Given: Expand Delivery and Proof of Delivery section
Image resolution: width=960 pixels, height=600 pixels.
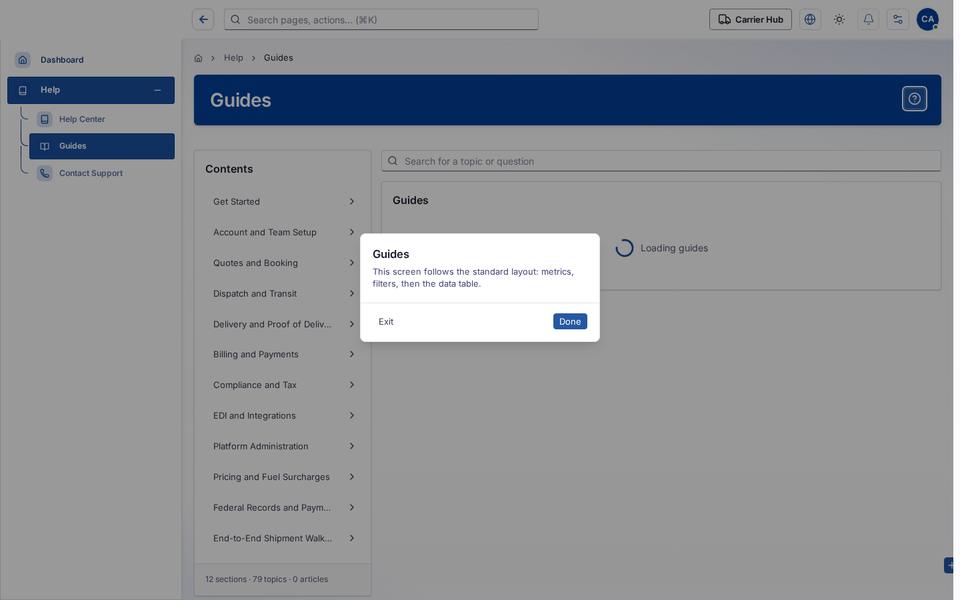Looking at the screenshot, I should coord(283,324).
